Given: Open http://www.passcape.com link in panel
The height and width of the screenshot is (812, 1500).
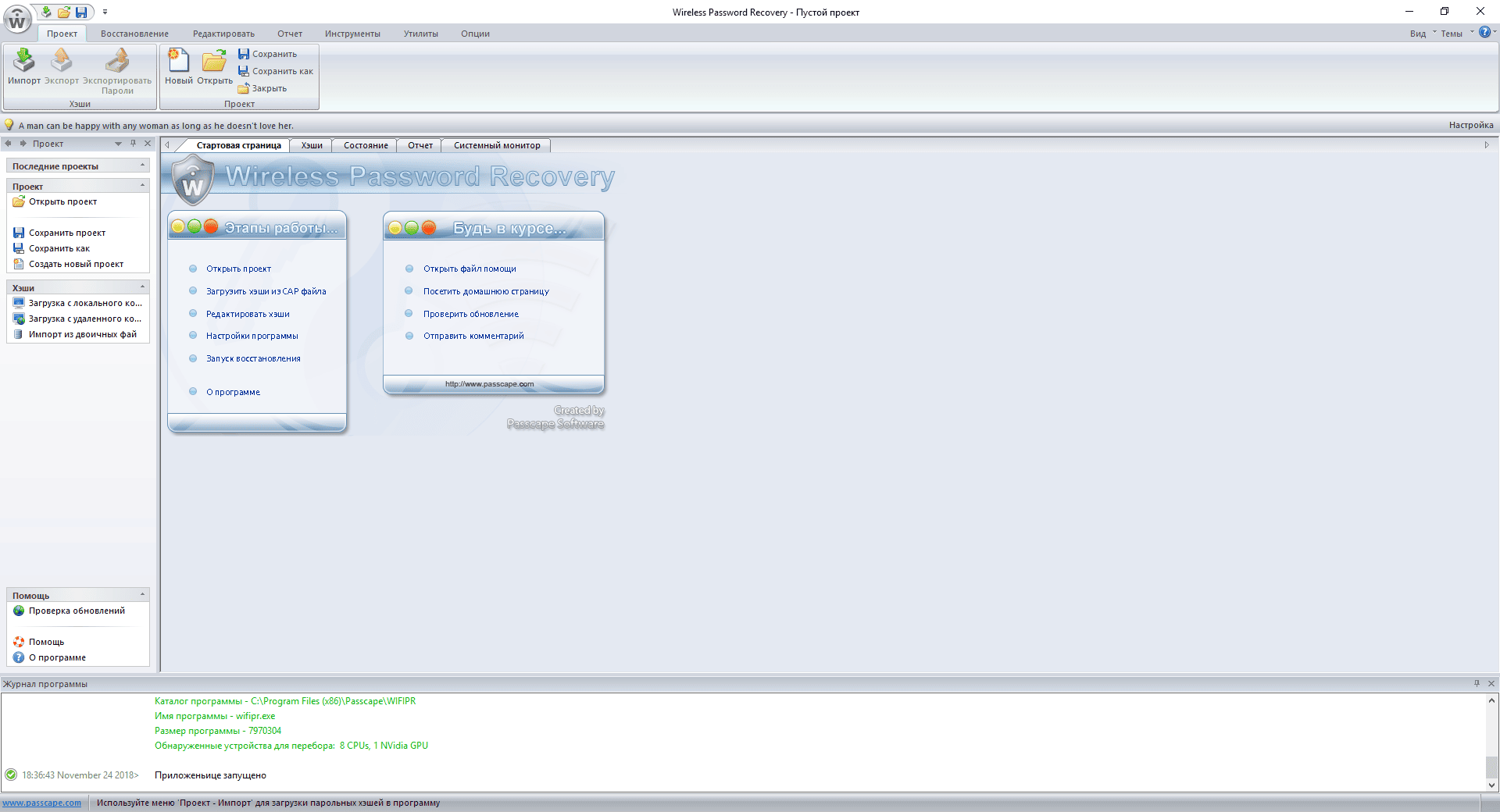Looking at the screenshot, I should (x=490, y=384).
